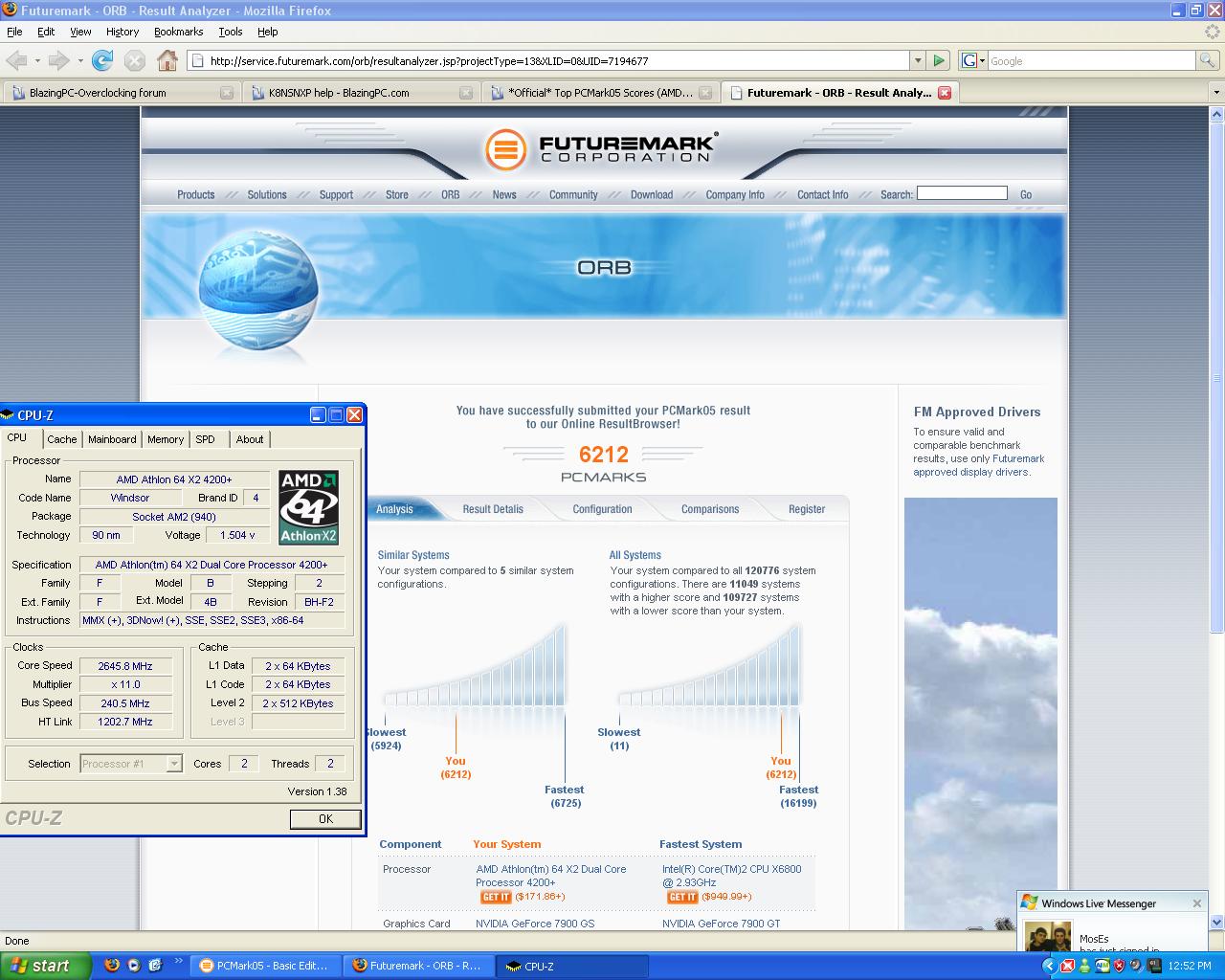Click the Futuremark site Search field
The image size is (1225, 980).
point(962,193)
